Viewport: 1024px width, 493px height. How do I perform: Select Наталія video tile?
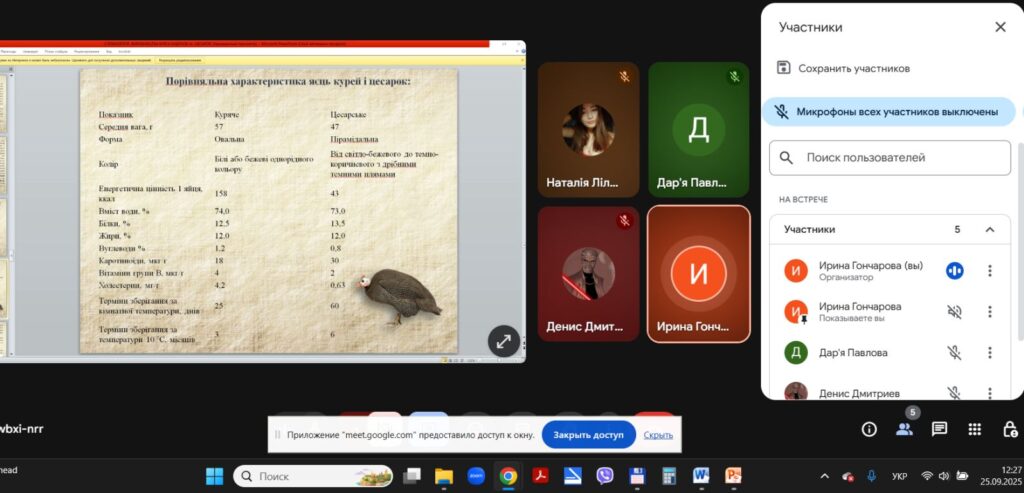(x=588, y=130)
